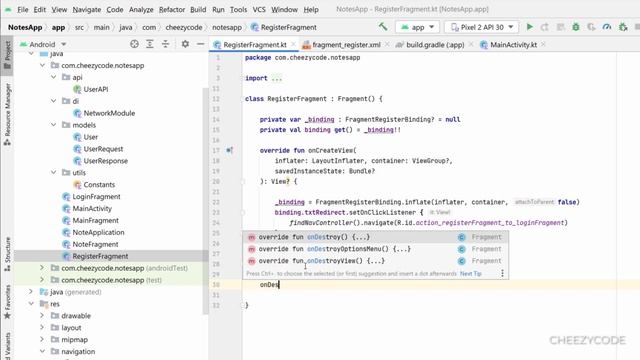
Task: Switch to MainActivity.kt tab
Action: (513, 44)
